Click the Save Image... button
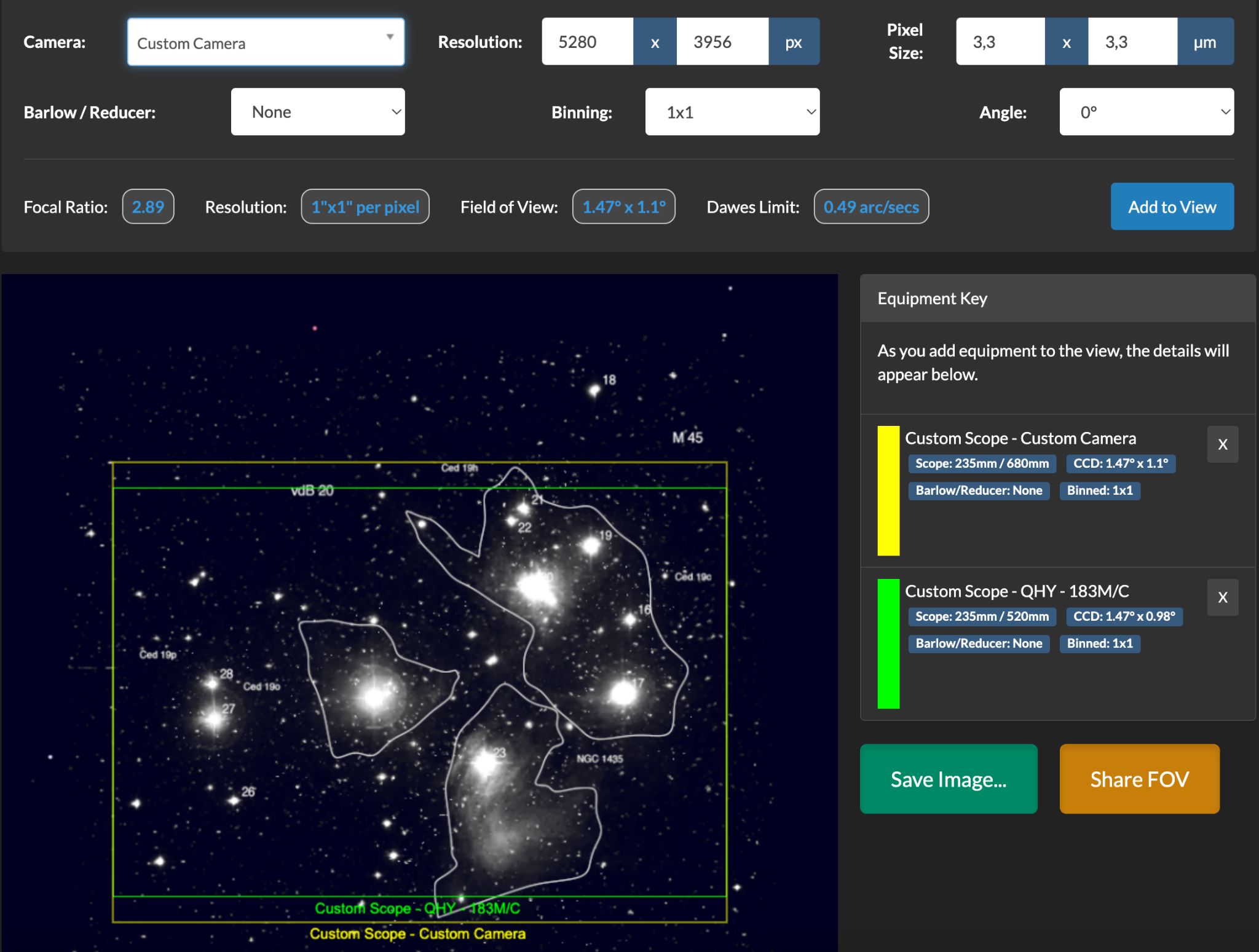Screen dimensions: 1259x952 [949, 779]
